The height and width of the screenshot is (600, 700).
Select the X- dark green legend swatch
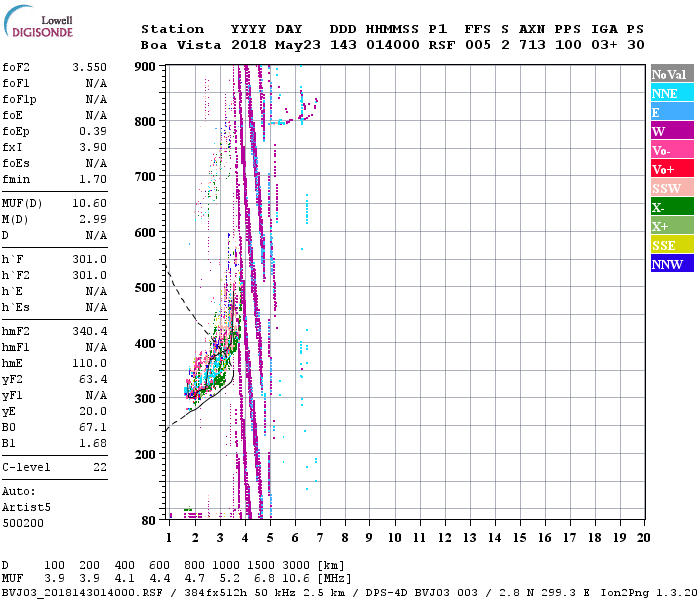(x=672, y=207)
